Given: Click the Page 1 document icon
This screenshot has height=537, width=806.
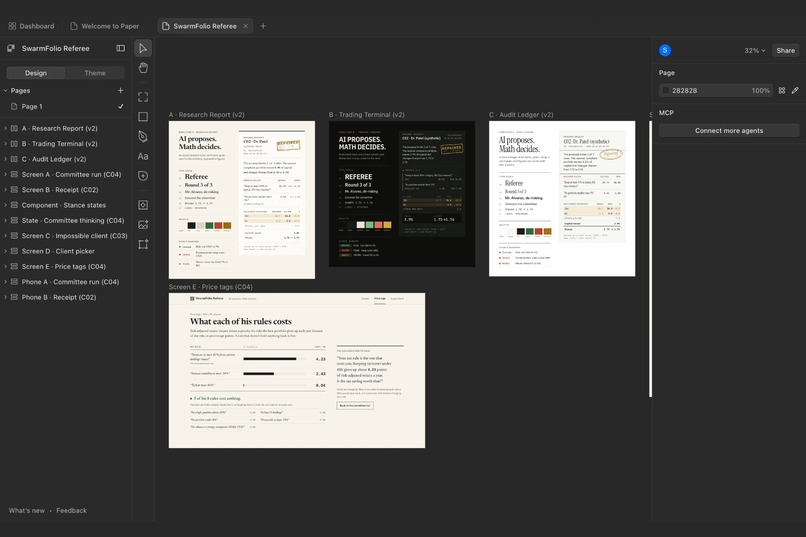Looking at the screenshot, I should pos(14,106).
